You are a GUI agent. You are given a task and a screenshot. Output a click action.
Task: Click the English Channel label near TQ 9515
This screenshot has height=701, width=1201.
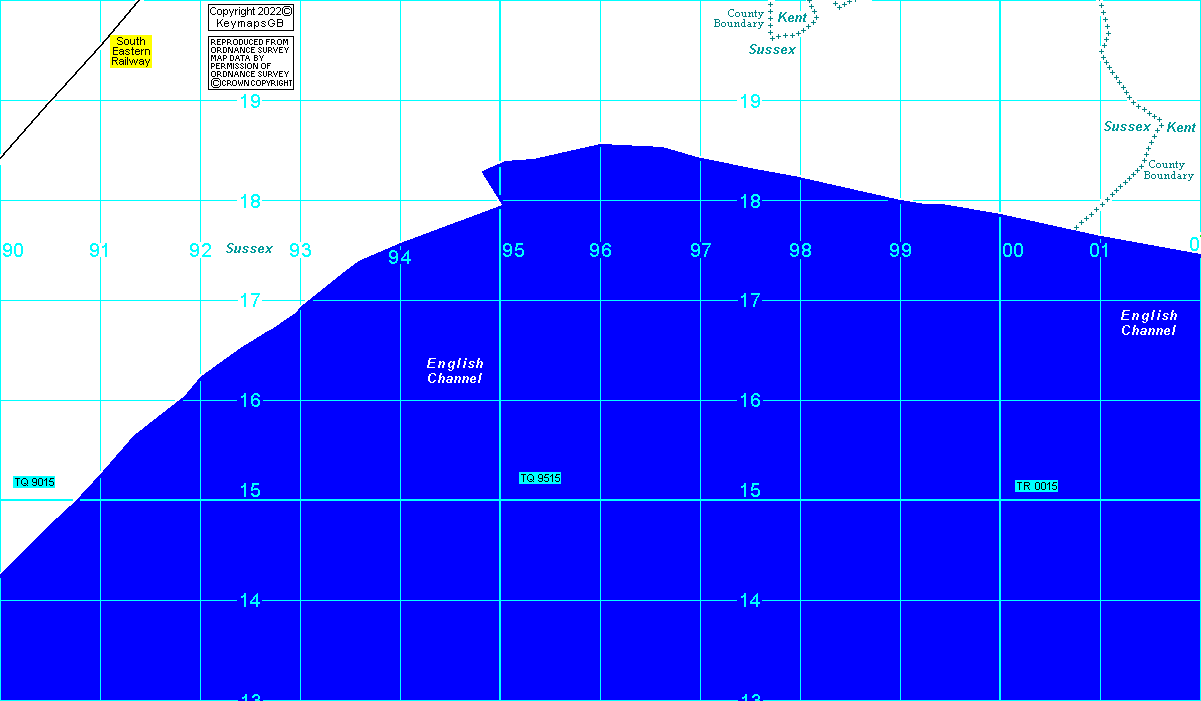pyautogui.click(x=455, y=371)
